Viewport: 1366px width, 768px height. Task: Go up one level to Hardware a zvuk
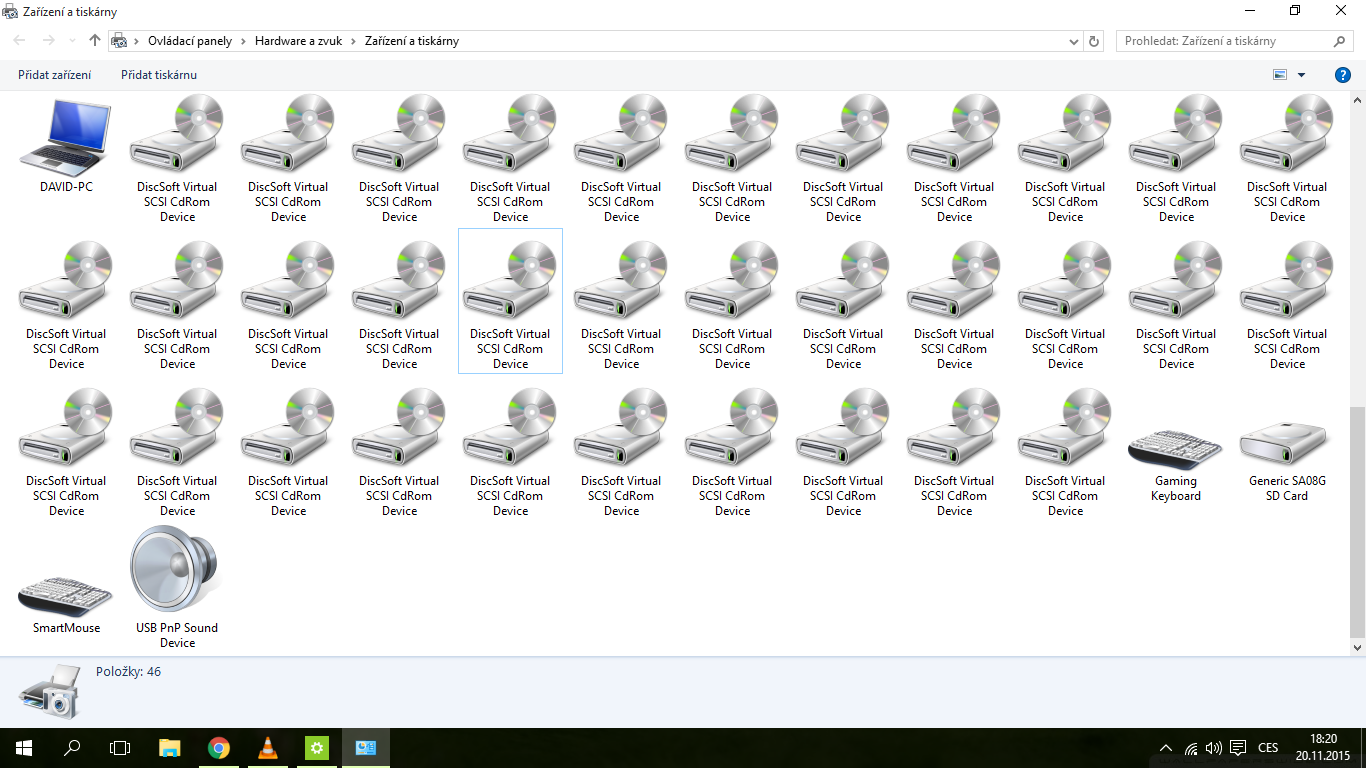point(95,41)
